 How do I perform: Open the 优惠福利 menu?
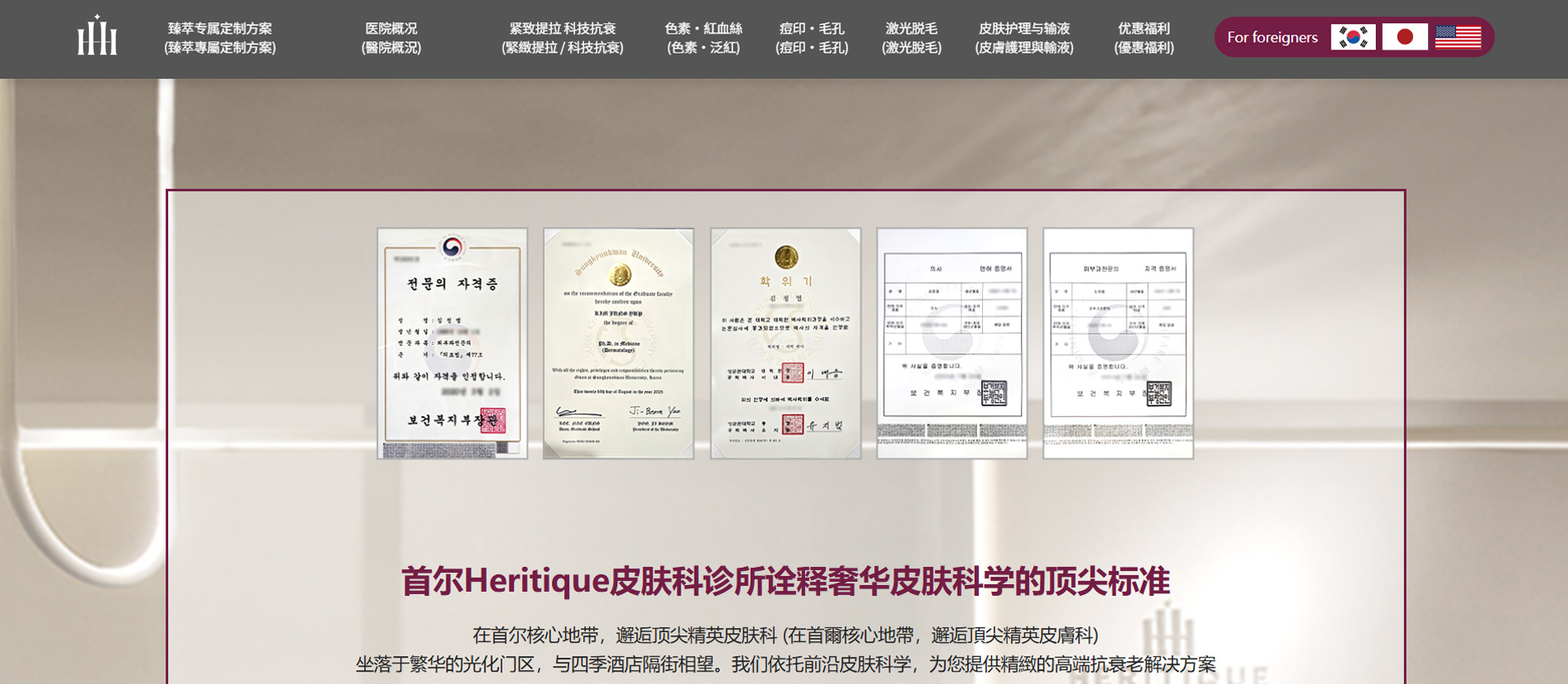pyautogui.click(x=1144, y=38)
